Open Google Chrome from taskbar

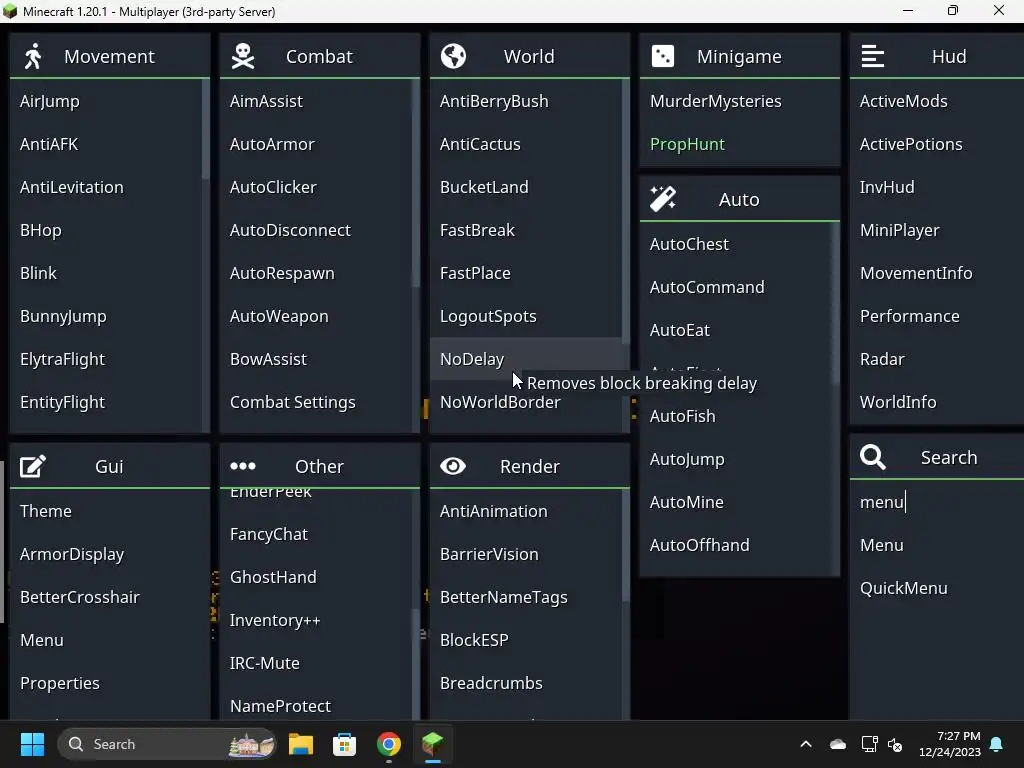389,744
